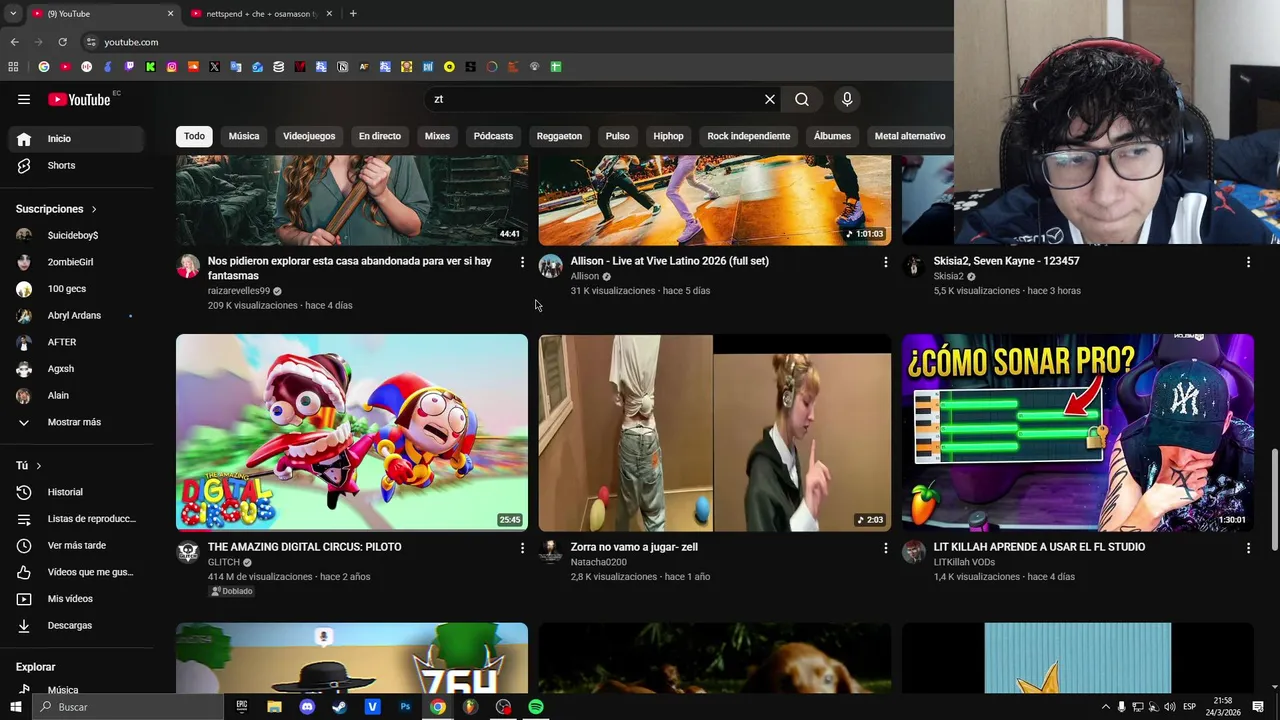
Task: Click Google bookmark in bookmarks bar
Action: tap(44, 67)
